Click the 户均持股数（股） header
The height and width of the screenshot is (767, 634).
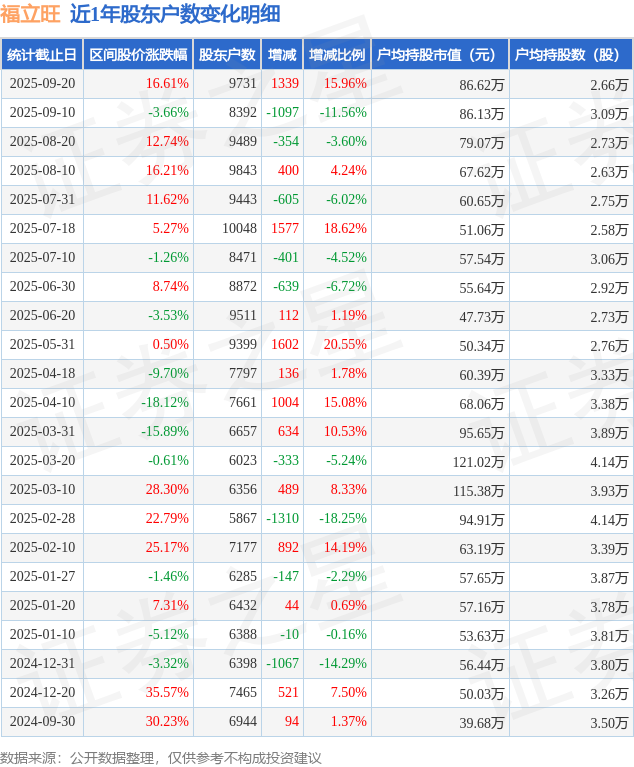[570, 55]
